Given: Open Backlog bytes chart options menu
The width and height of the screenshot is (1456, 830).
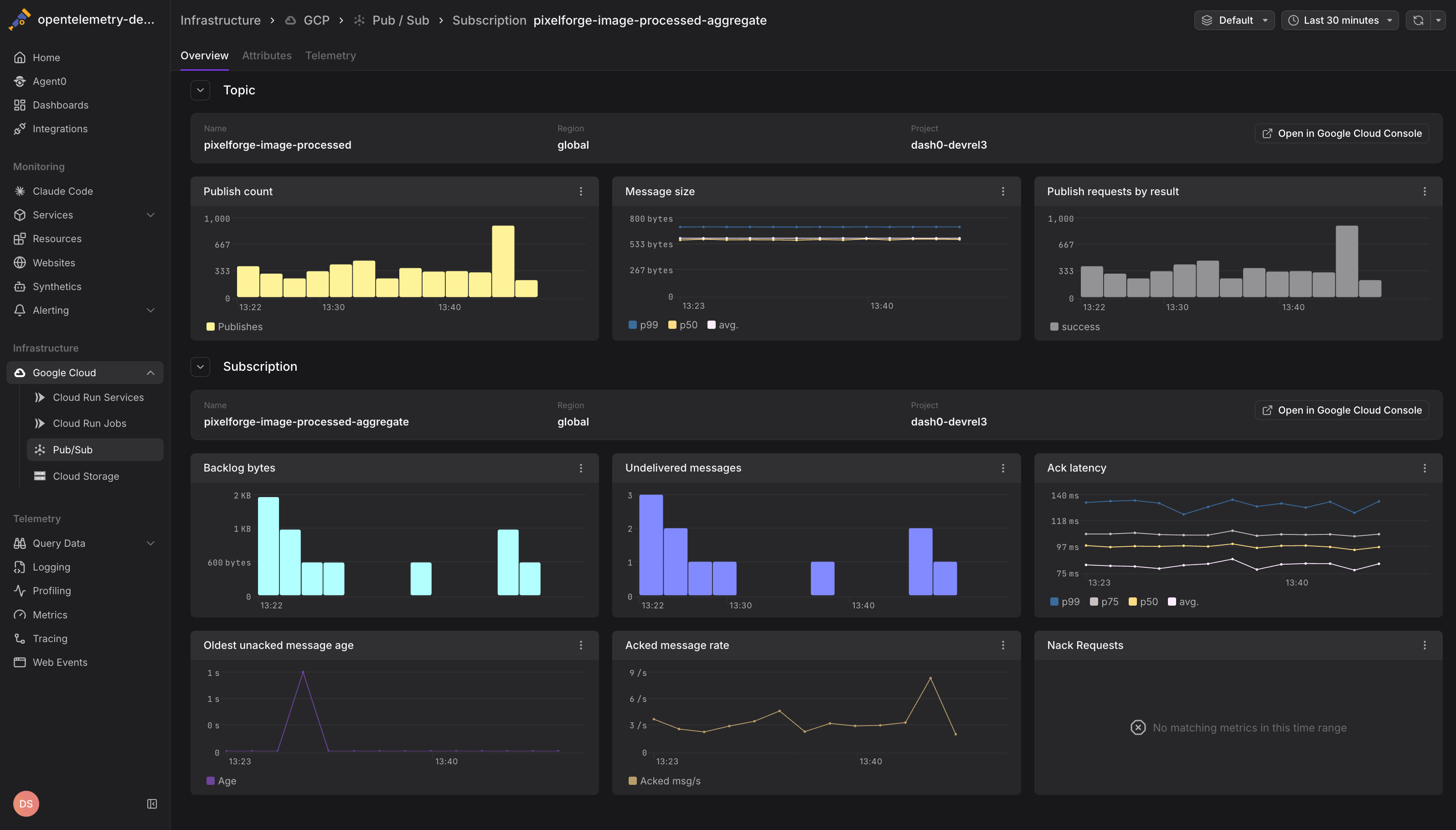Looking at the screenshot, I should pos(581,468).
